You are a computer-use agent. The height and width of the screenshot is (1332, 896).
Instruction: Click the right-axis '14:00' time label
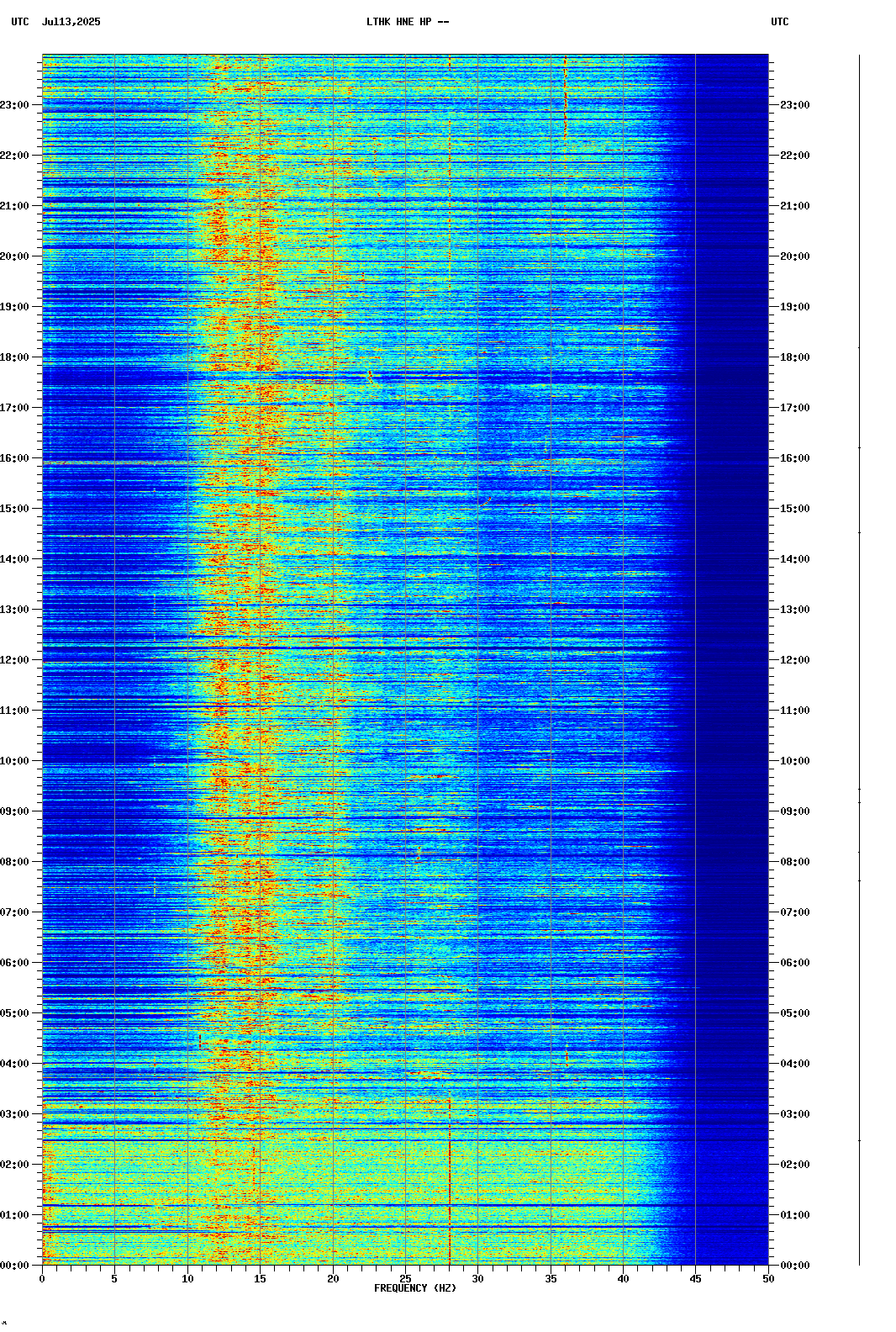tap(795, 559)
